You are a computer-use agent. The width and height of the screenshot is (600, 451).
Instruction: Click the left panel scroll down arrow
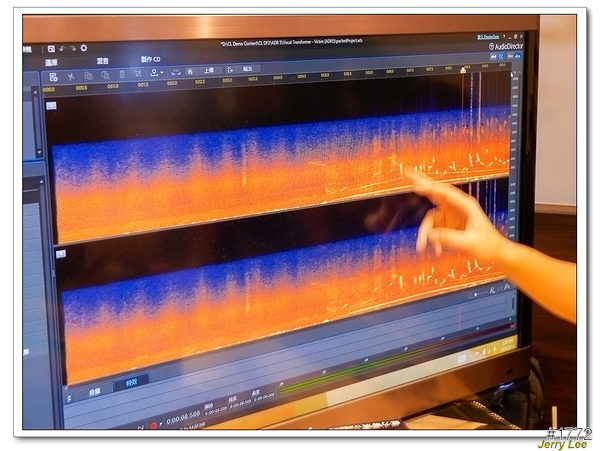(39, 152)
